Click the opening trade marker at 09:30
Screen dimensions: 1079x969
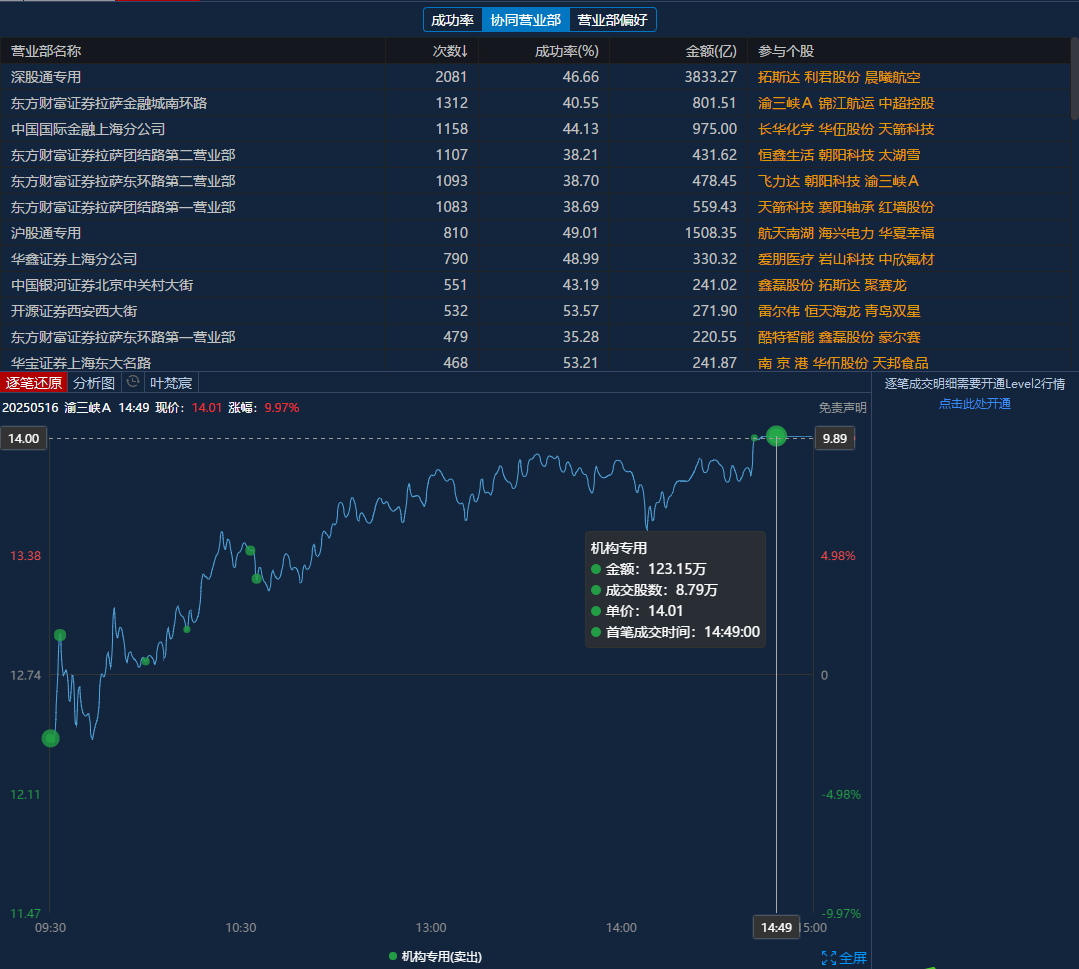50,738
